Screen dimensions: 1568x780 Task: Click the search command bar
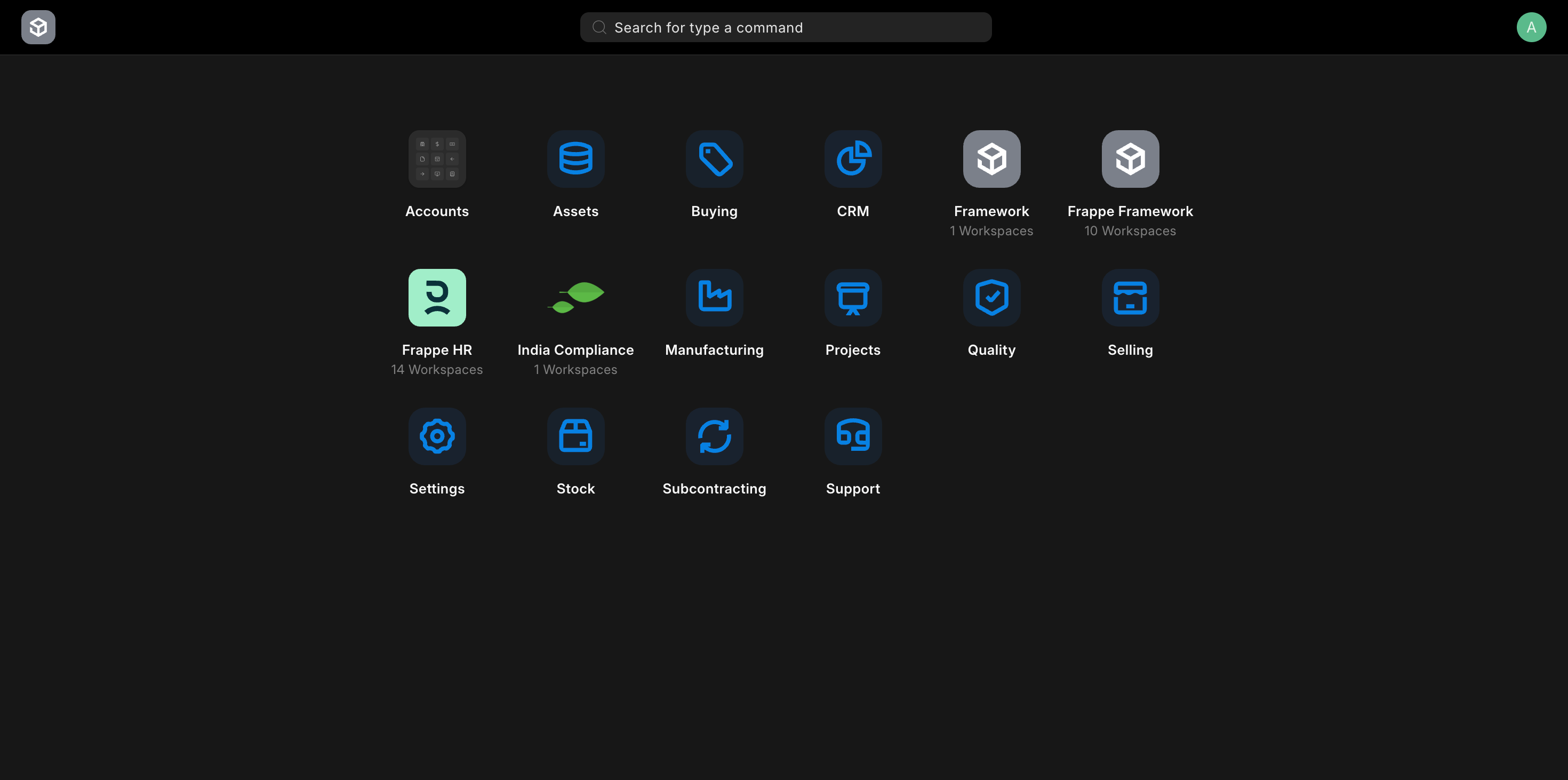coord(785,27)
